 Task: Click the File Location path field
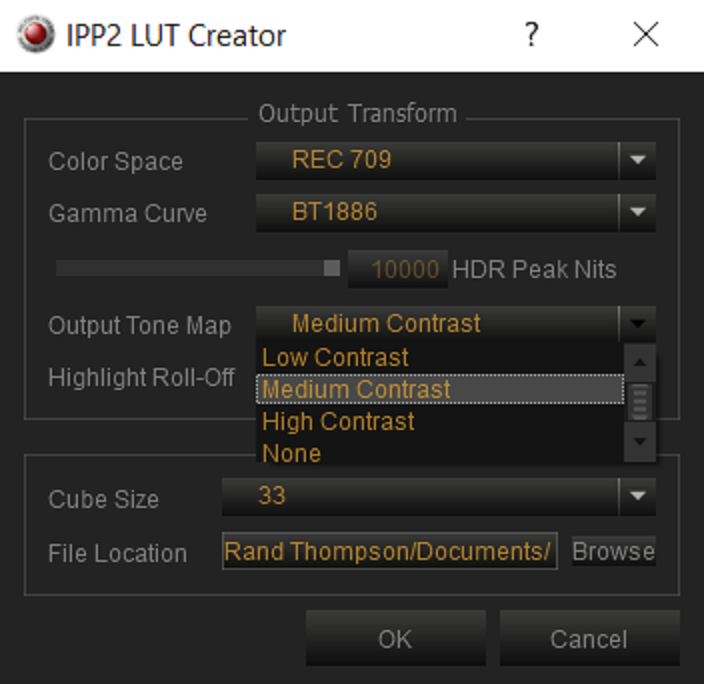click(390, 551)
